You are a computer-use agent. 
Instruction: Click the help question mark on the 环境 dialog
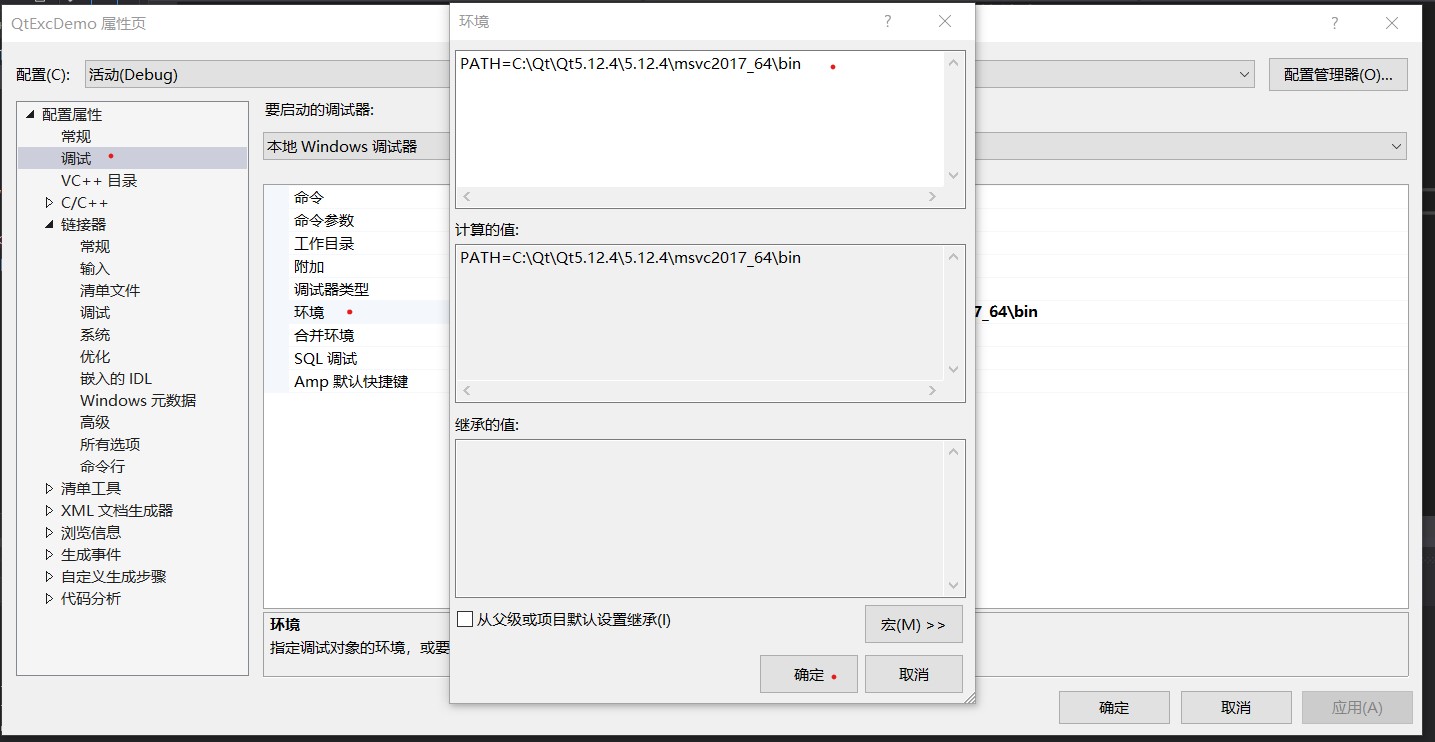point(887,20)
